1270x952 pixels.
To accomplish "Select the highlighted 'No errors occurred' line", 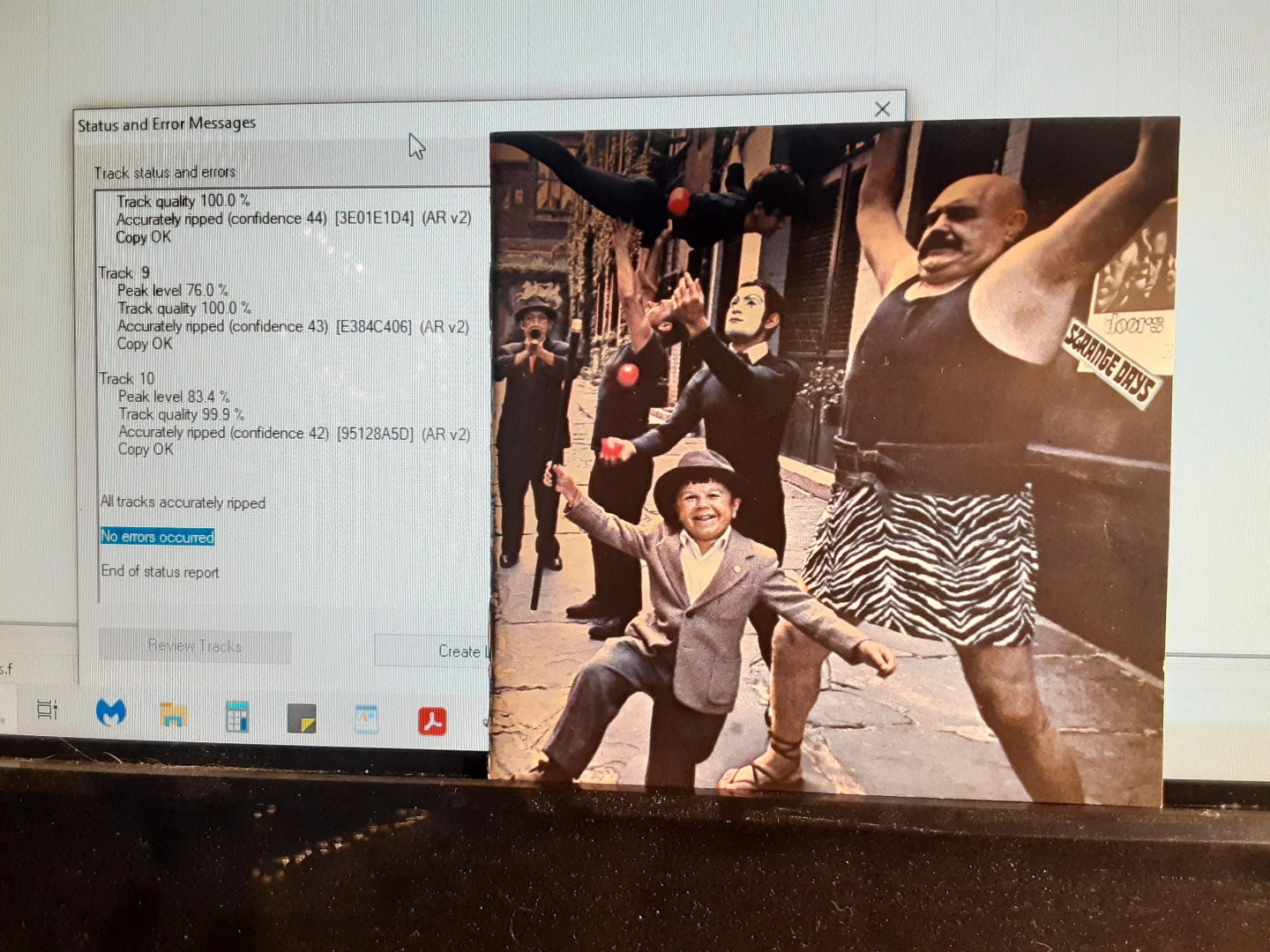I will 157,537.
